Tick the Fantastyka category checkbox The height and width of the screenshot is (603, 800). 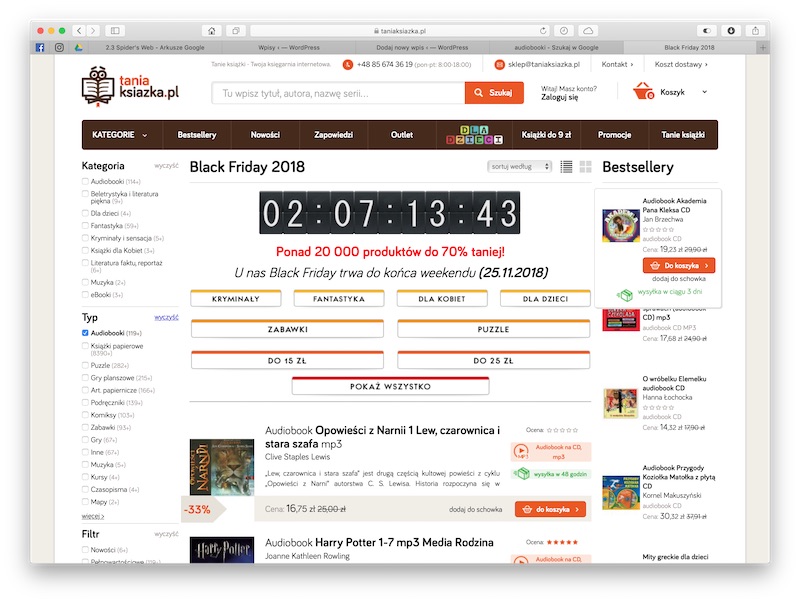pos(85,225)
